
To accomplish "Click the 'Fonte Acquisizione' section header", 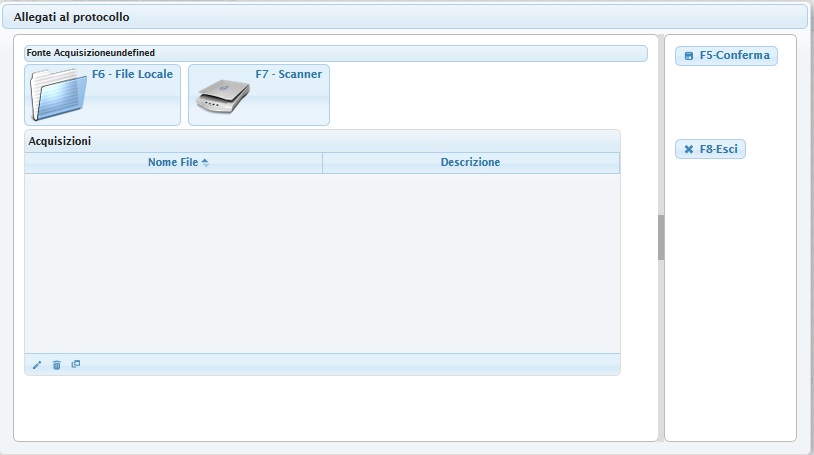I will coord(90,53).
